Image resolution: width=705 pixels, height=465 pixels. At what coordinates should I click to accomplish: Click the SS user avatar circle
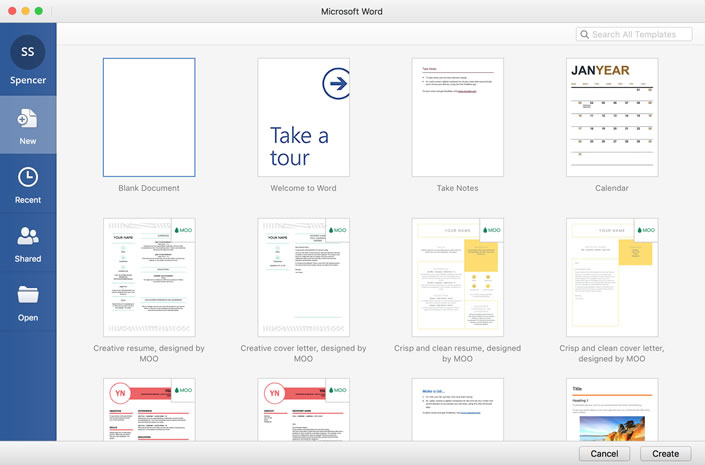point(28,52)
